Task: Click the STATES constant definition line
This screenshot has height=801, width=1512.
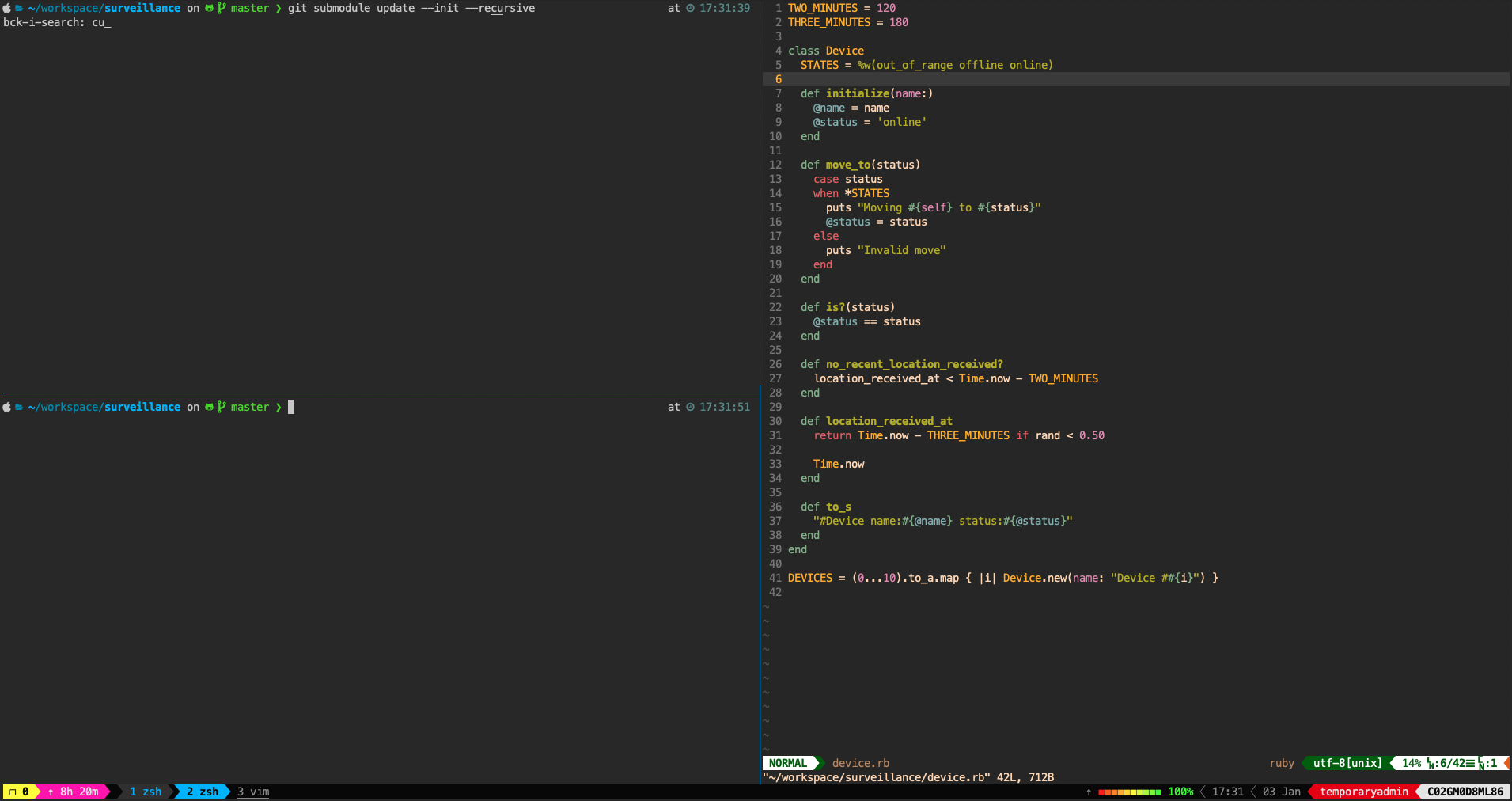Action: [927, 65]
